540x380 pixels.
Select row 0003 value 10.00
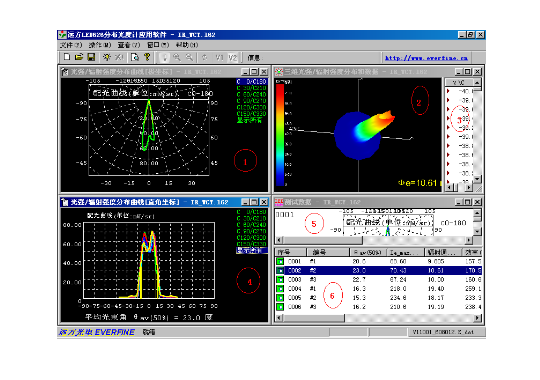[x=436, y=279]
